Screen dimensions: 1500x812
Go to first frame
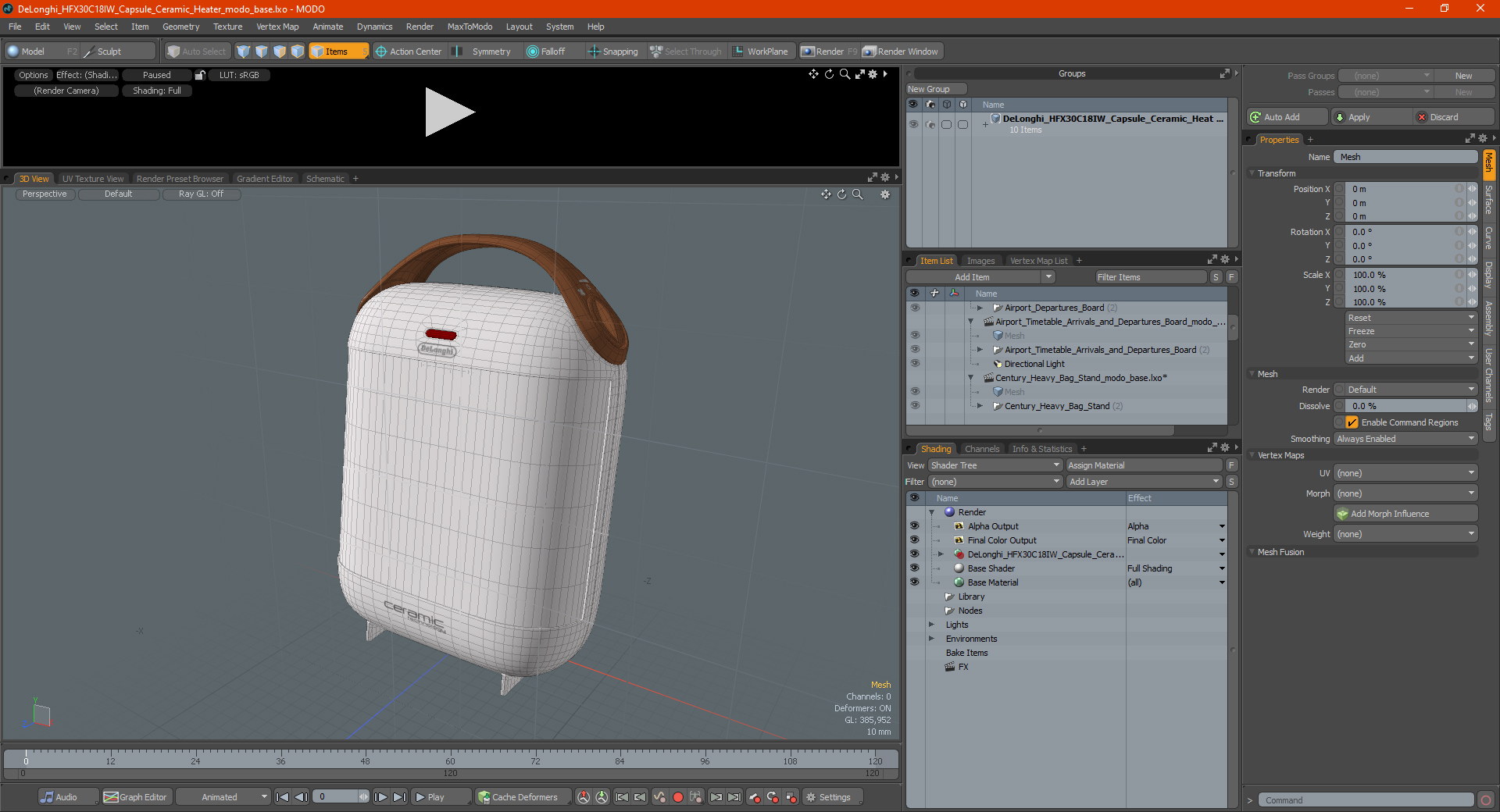click(x=283, y=797)
